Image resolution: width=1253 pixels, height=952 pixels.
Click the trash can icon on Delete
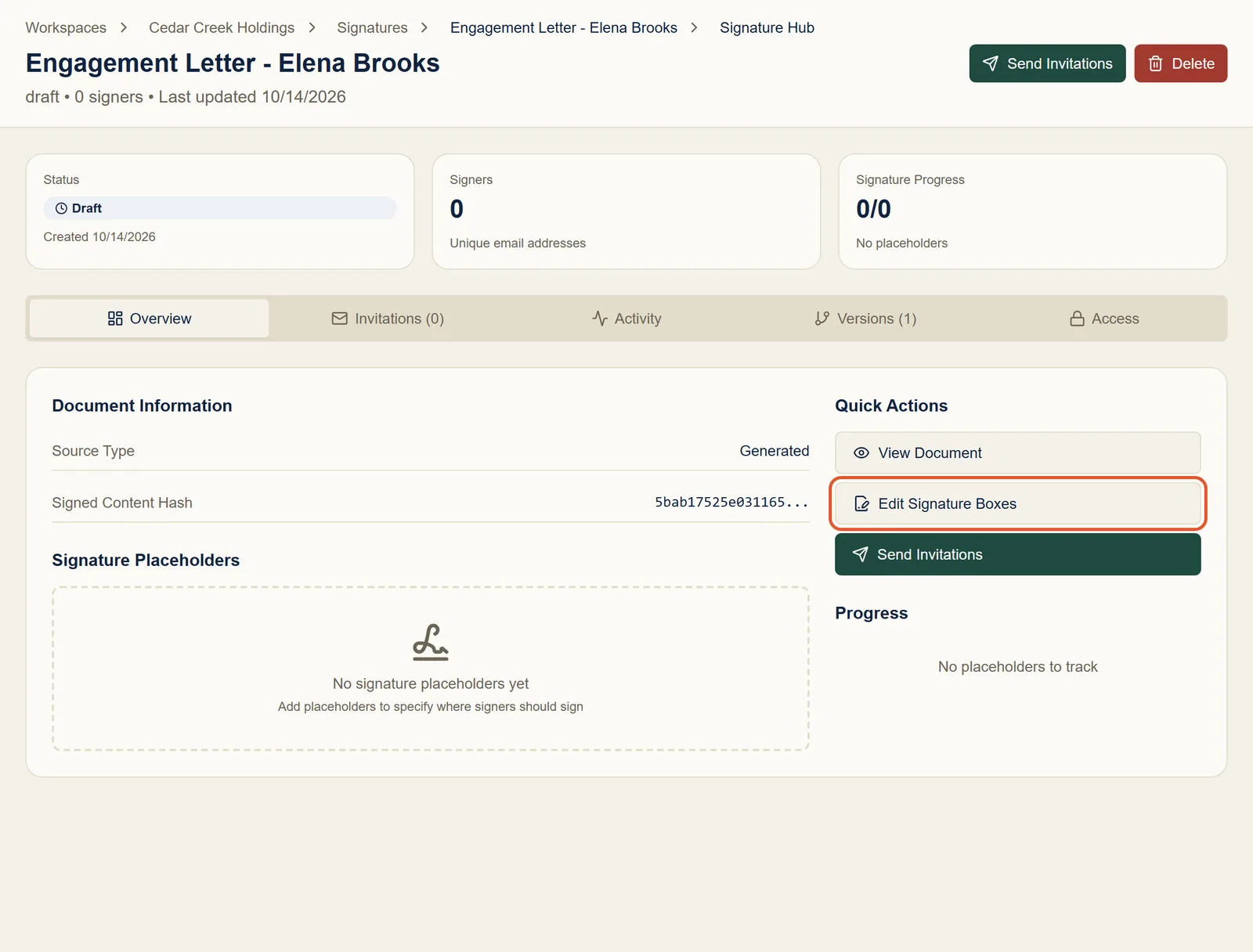pyautogui.click(x=1156, y=63)
